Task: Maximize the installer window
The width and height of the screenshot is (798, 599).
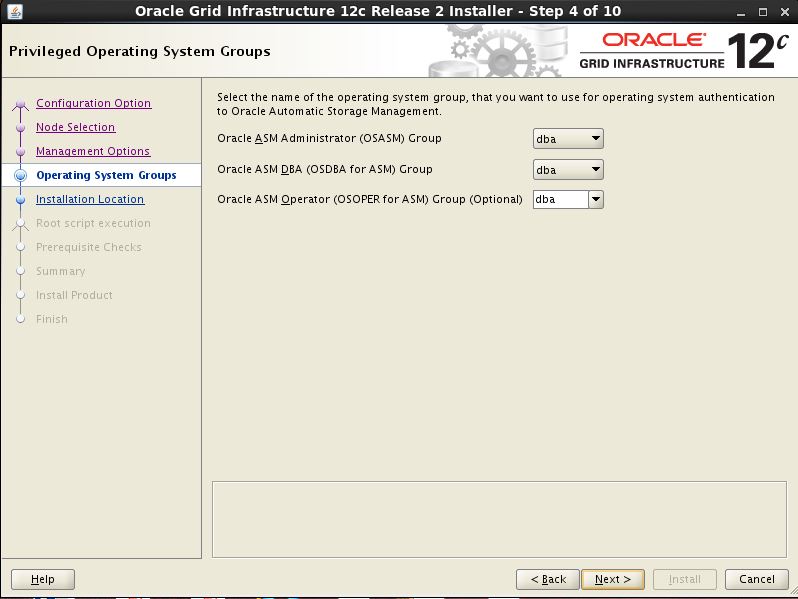Action: coord(762,12)
